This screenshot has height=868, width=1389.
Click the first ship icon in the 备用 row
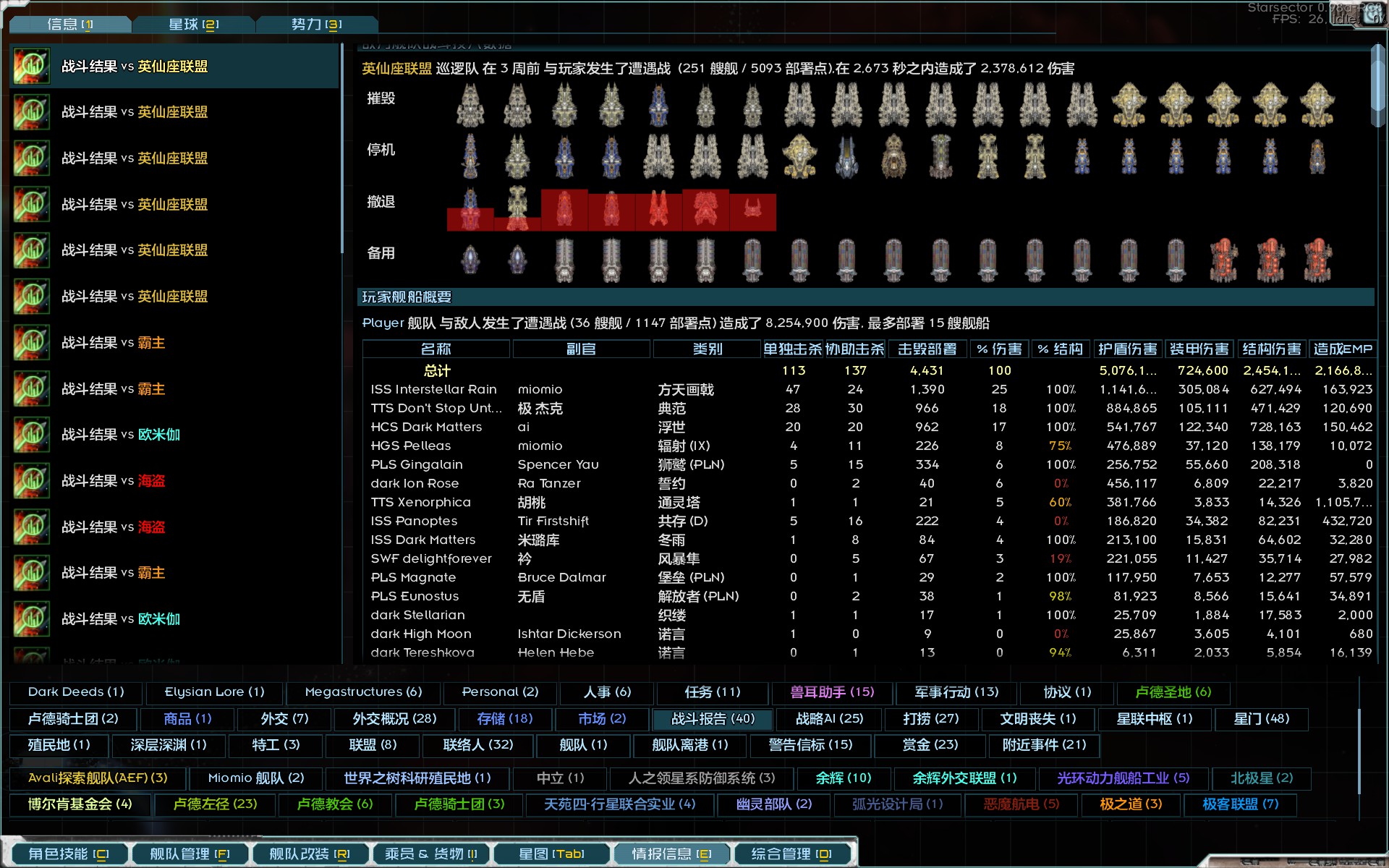470,259
